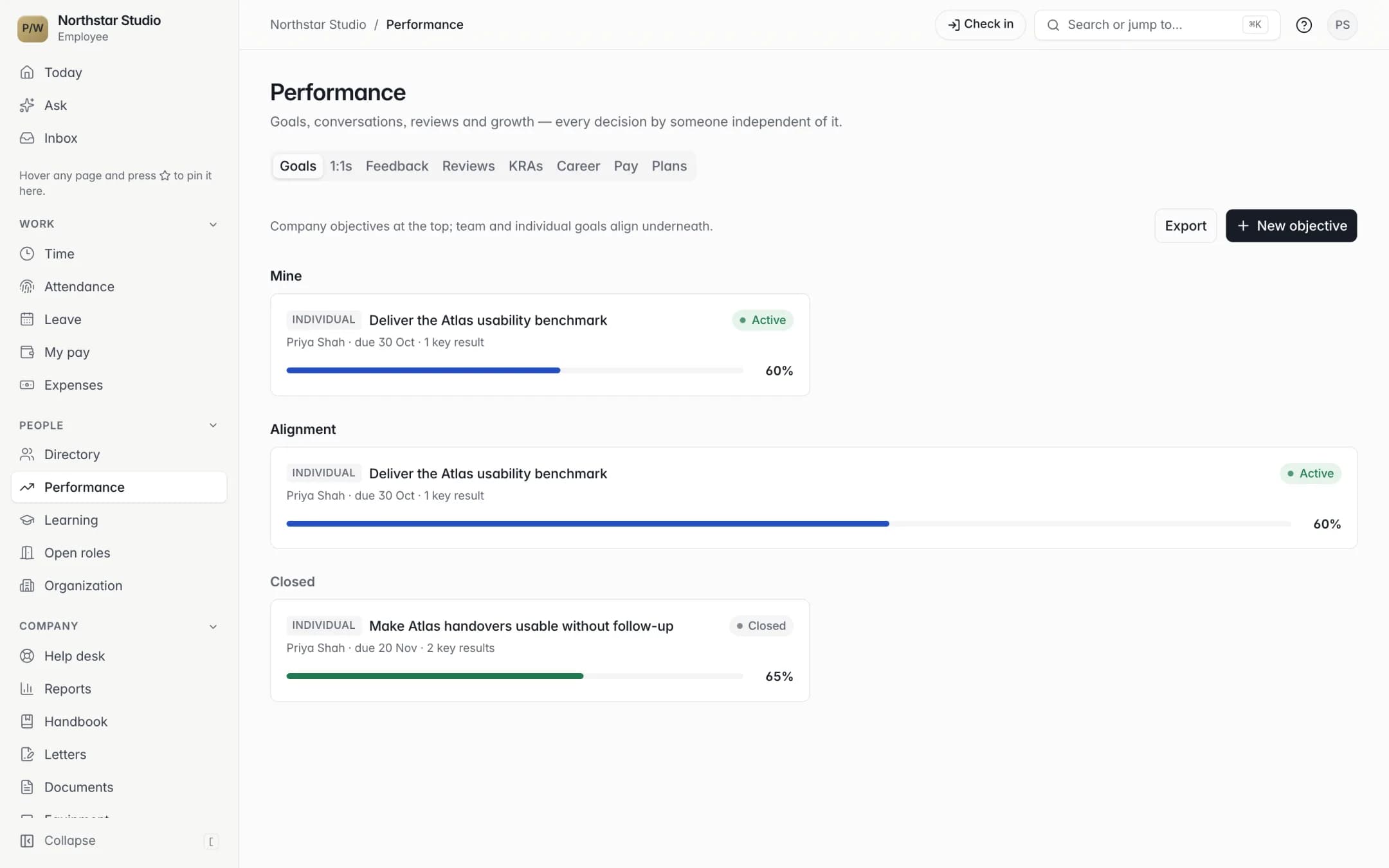This screenshot has height=868, width=1389.
Task: Open the Directory people icon
Action: click(27, 454)
